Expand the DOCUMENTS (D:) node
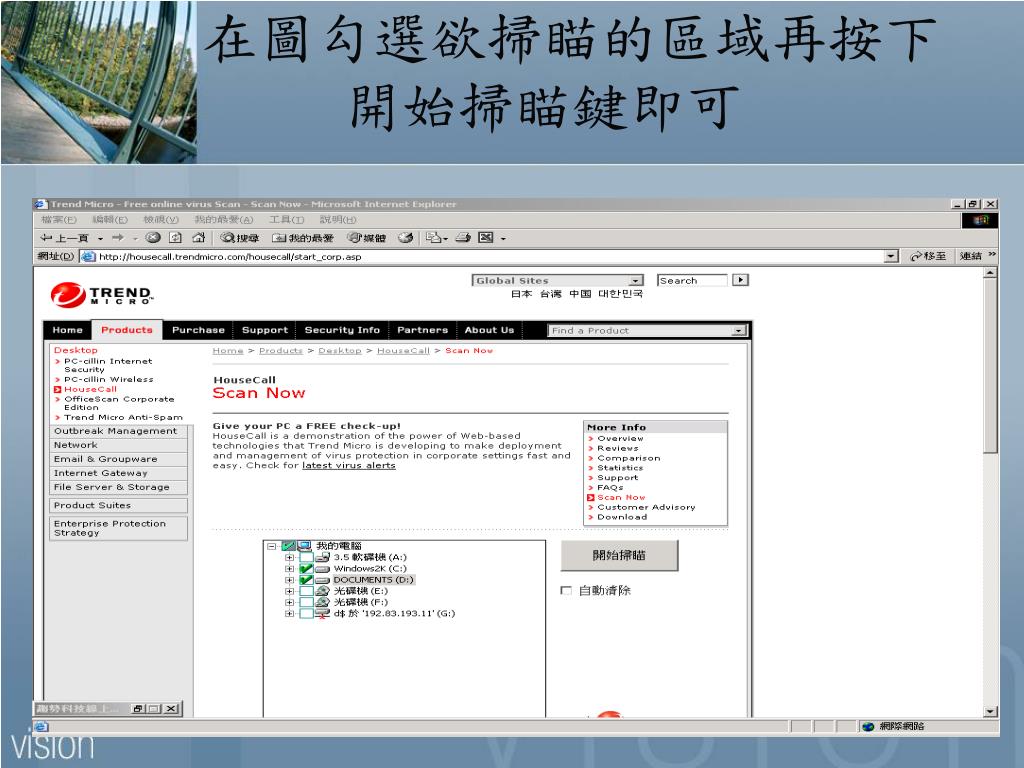 click(289, 580)
